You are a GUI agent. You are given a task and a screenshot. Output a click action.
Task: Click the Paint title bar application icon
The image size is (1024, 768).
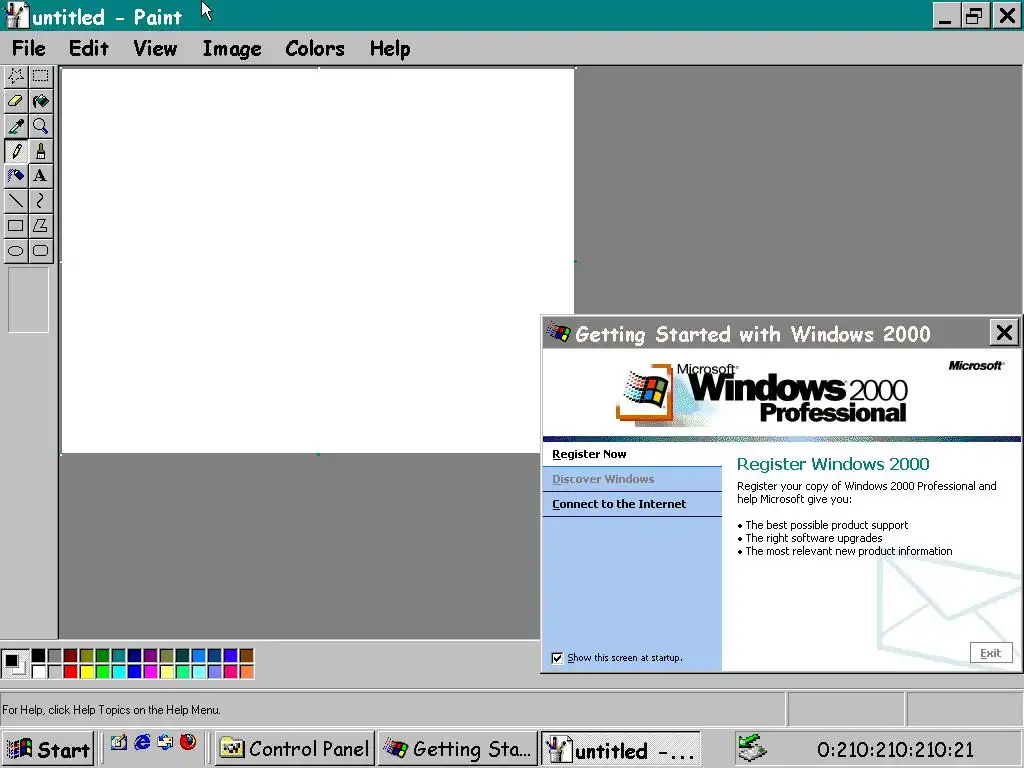point(16,16)
